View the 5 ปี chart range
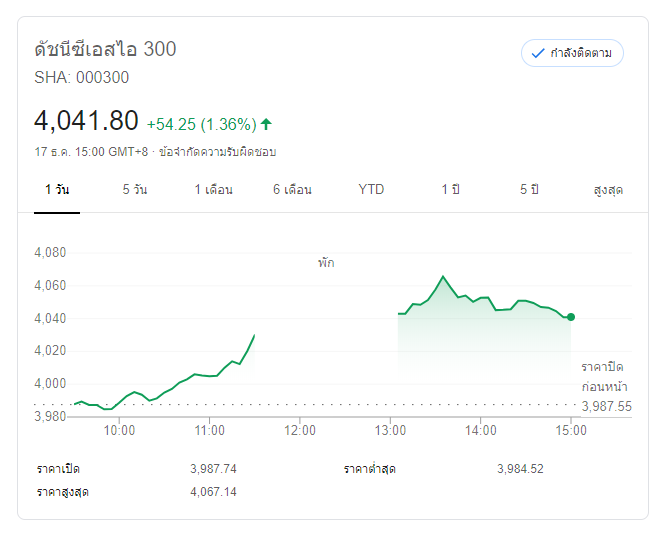The width and height of the screenshot is (666, 533). pos(529,189)
